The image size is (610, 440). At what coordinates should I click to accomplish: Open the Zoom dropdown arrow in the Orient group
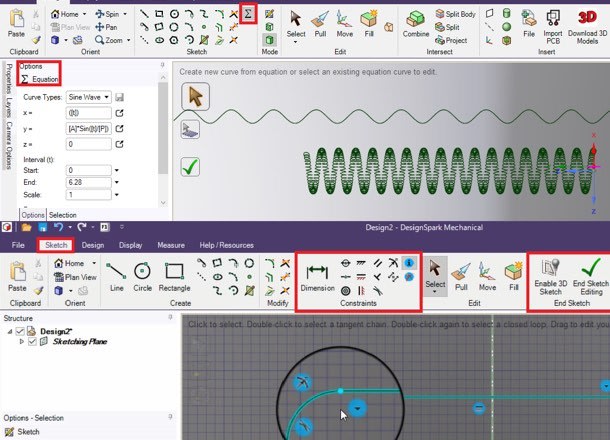[128, 40]
